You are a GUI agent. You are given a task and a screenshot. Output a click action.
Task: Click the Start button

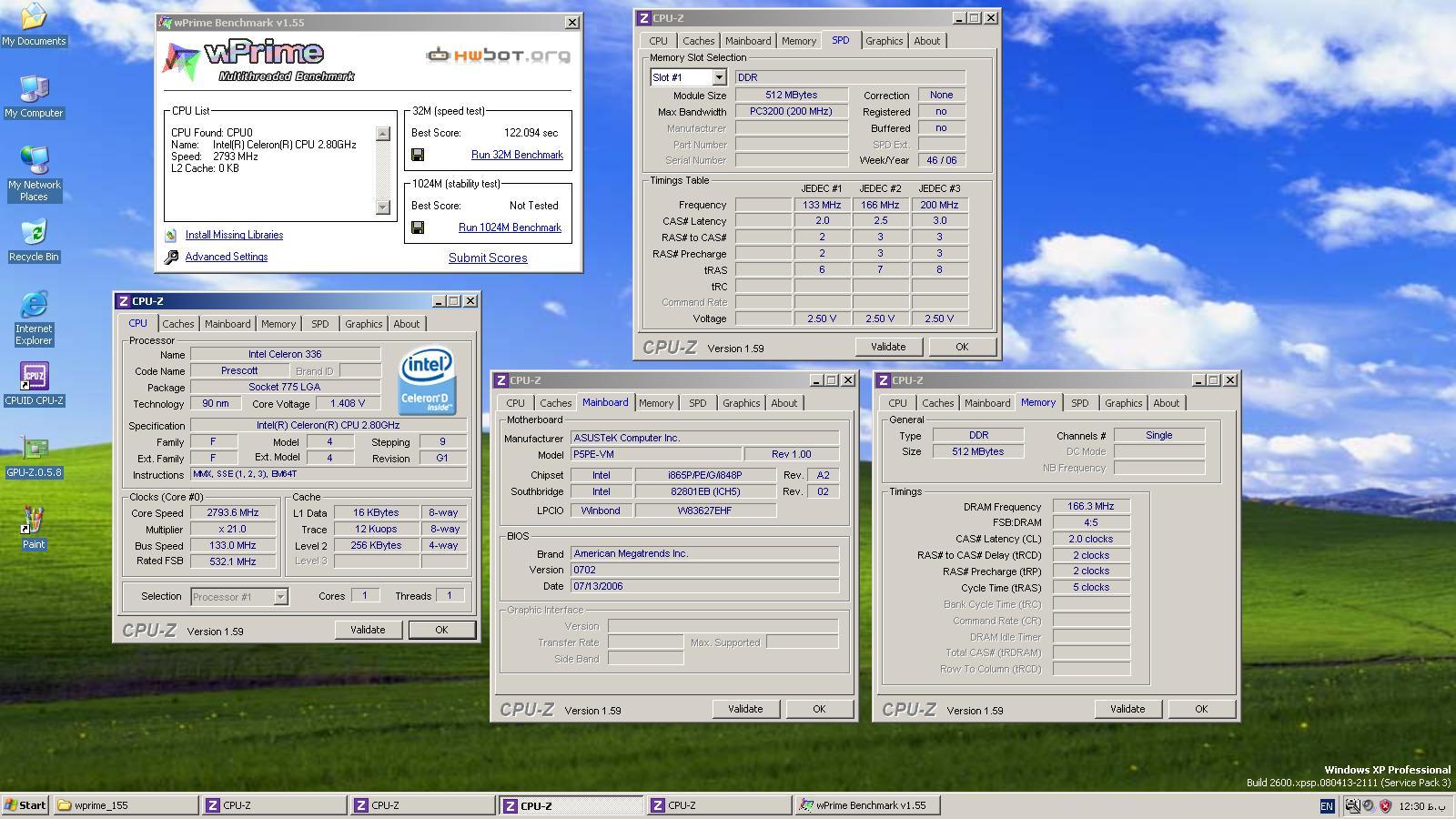pos(25,805)
